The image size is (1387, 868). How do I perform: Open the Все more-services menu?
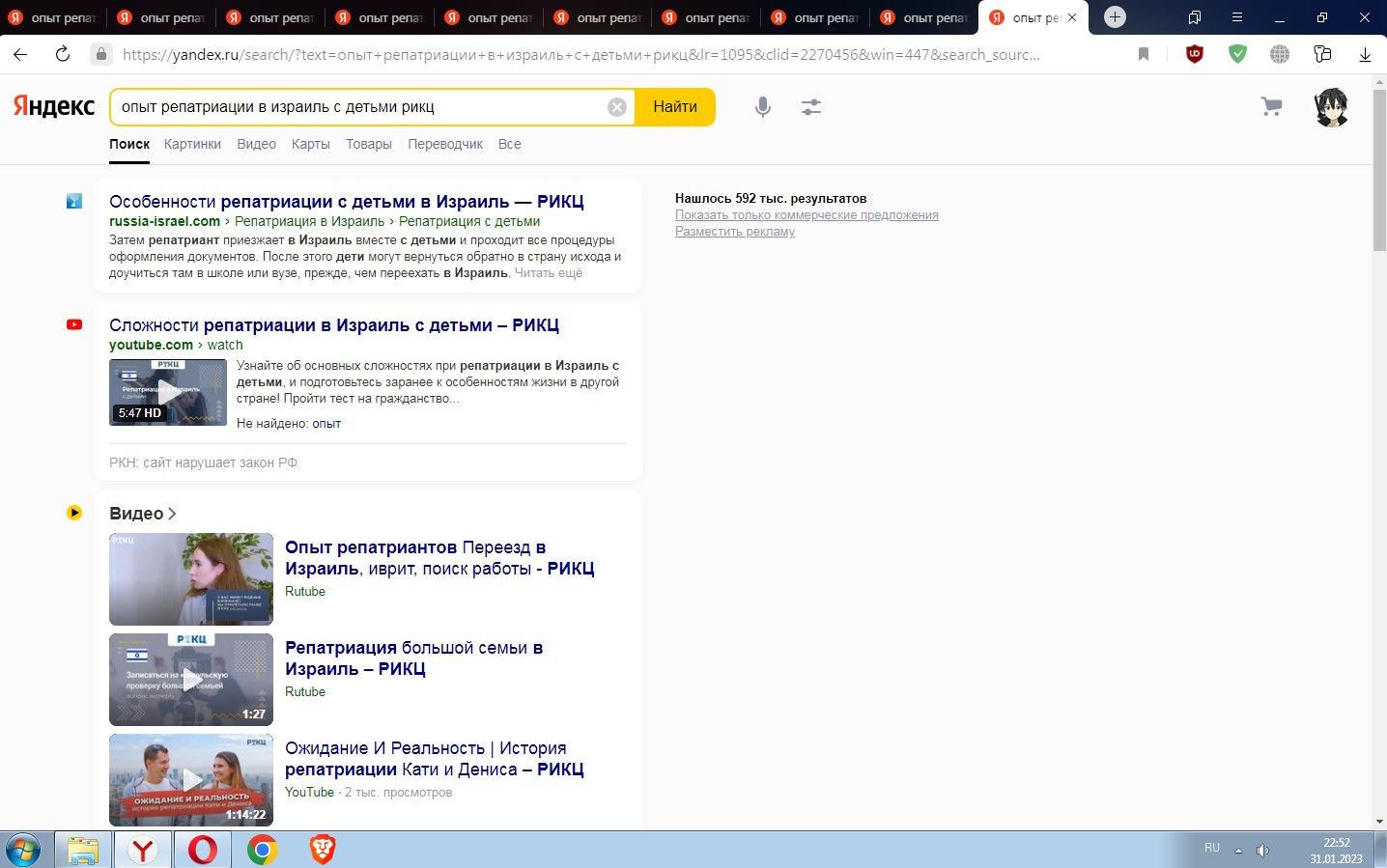[x=510, y=144]
